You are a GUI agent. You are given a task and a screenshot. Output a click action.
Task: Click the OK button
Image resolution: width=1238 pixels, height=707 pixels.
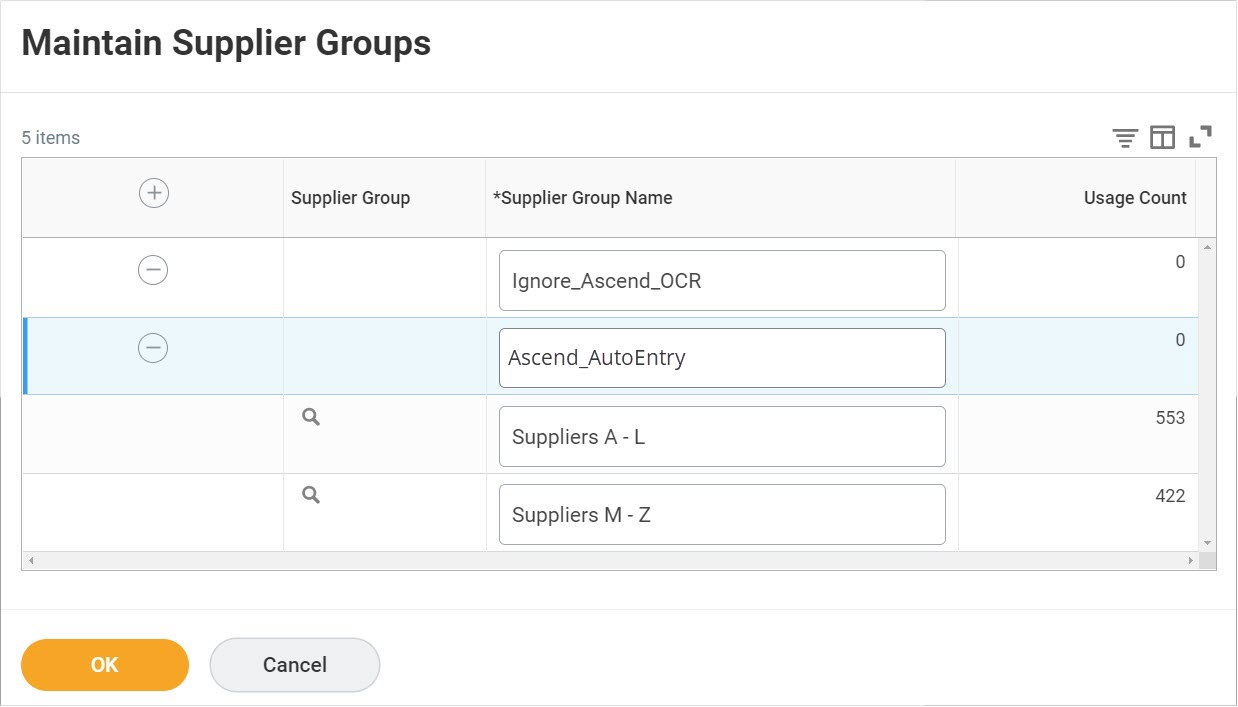(x=104, y=664)
